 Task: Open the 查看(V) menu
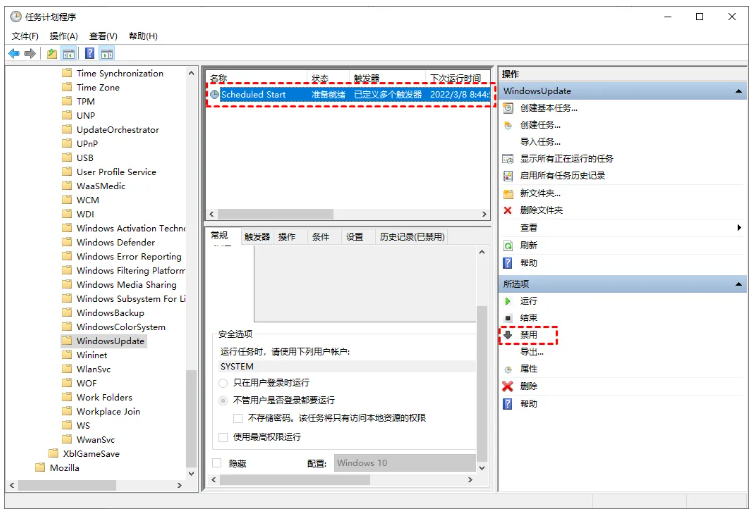[x=103, y=36]
